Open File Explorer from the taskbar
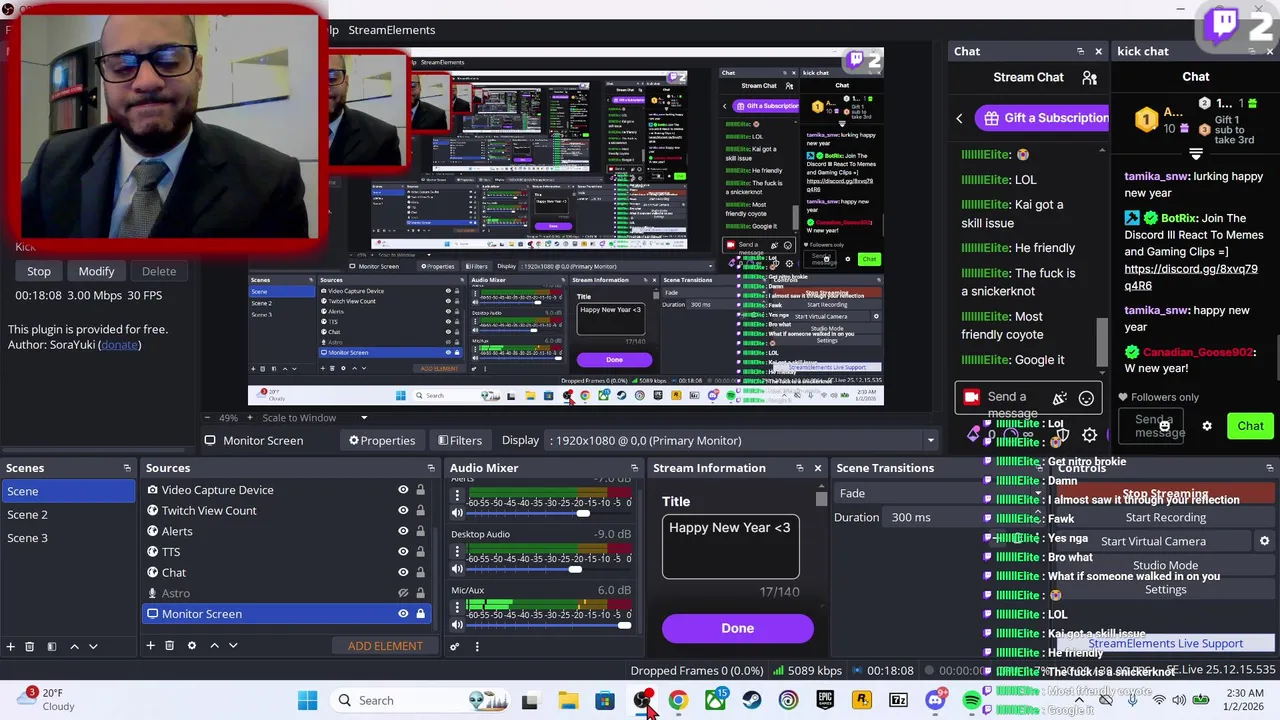The height and width of the screenshot is (720, 1280). pyautogui.click(x=567, y=701)
